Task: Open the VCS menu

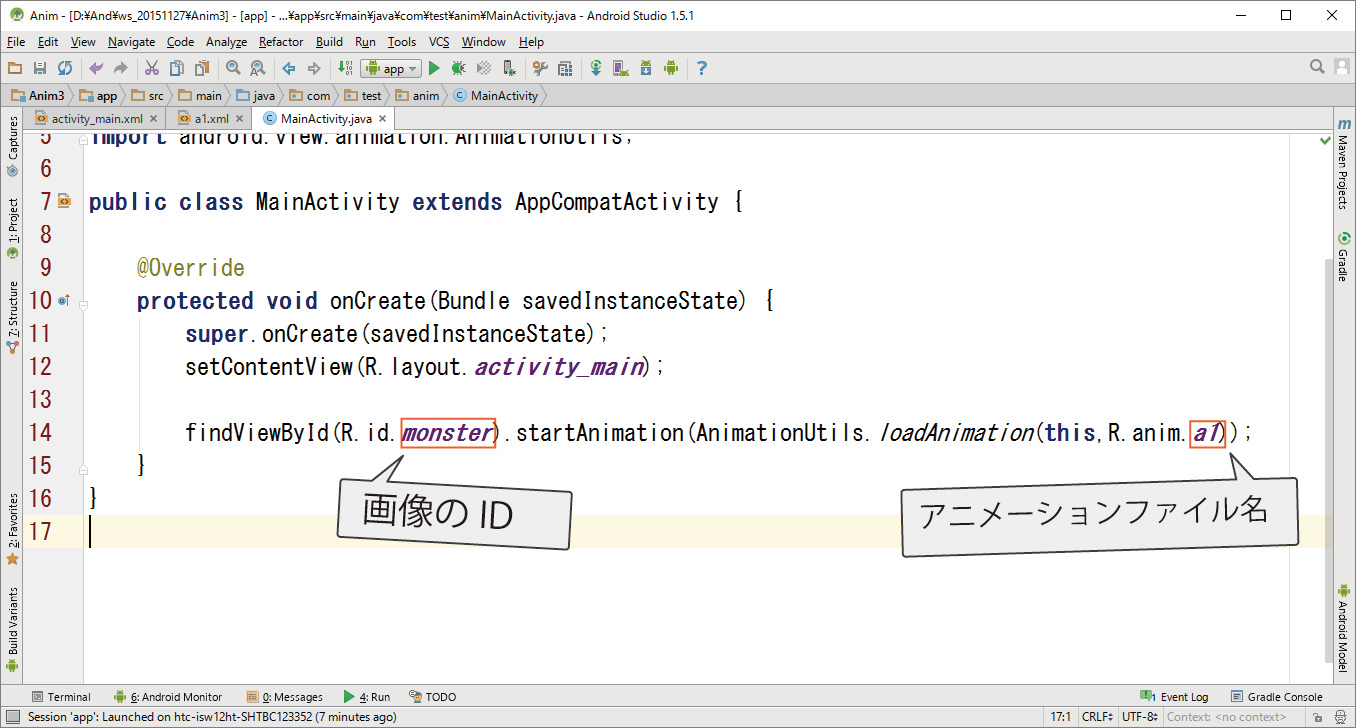Action: coord(439,42)
